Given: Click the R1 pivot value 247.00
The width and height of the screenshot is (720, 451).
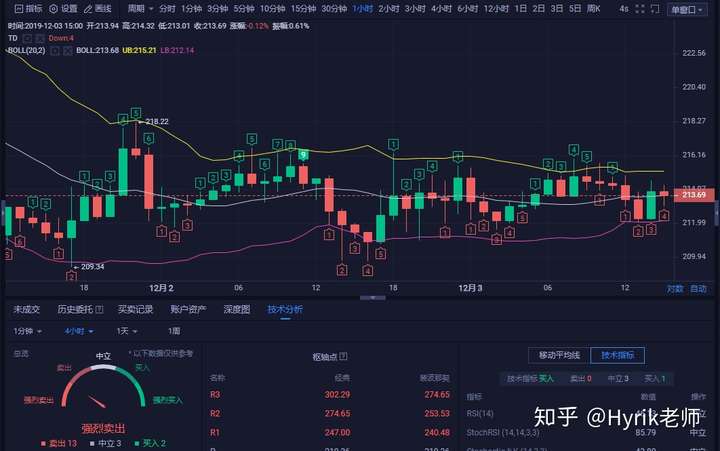Looking at the screenshot, I should coord(337,433).
